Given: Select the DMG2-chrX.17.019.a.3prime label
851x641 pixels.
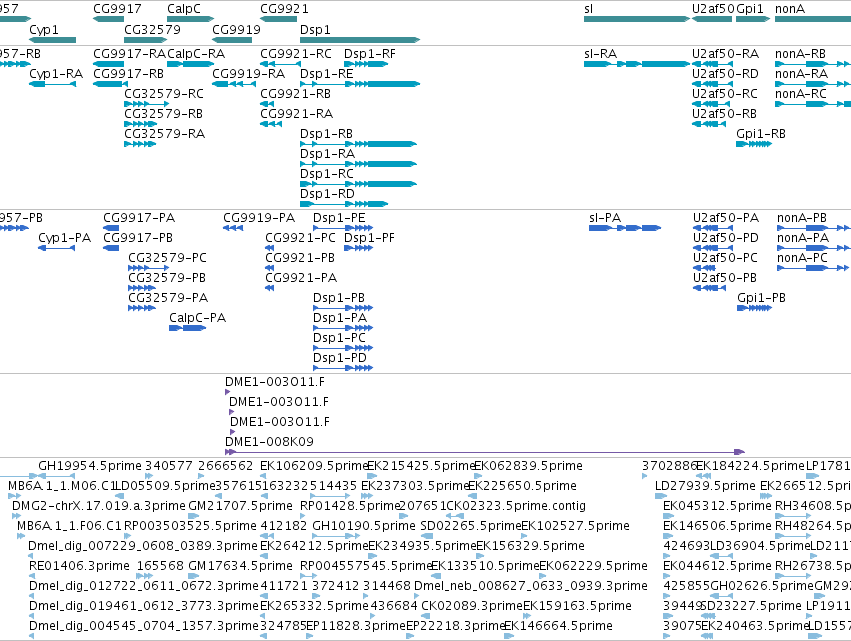Looking at the screenshot, I should [99, 506].
